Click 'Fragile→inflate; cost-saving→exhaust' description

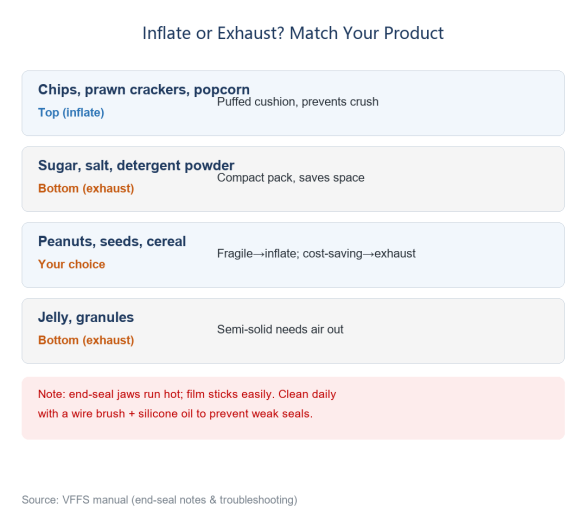click(x=316, y=254)
